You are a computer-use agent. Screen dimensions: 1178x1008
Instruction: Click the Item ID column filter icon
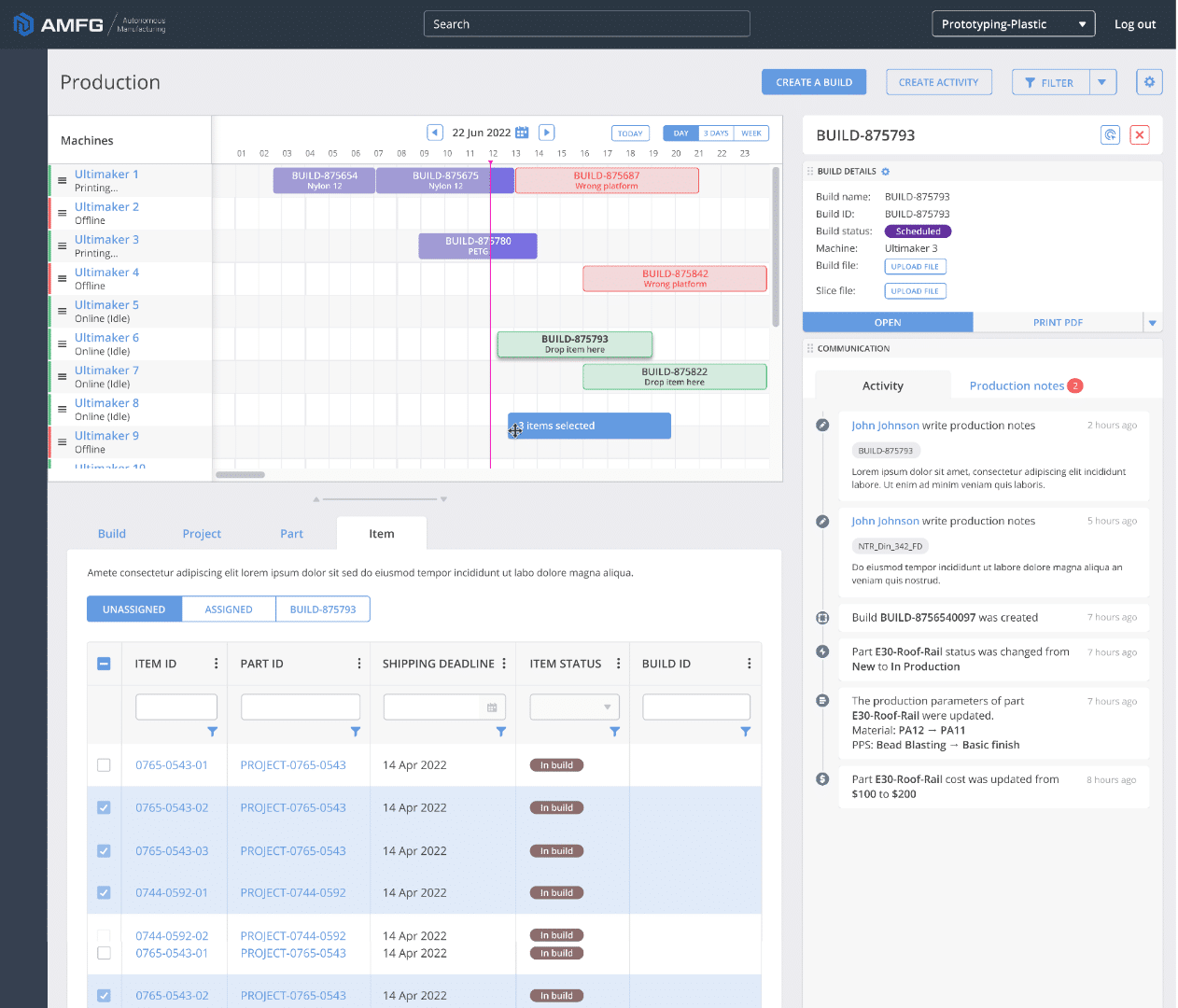(x=212, y=732)
